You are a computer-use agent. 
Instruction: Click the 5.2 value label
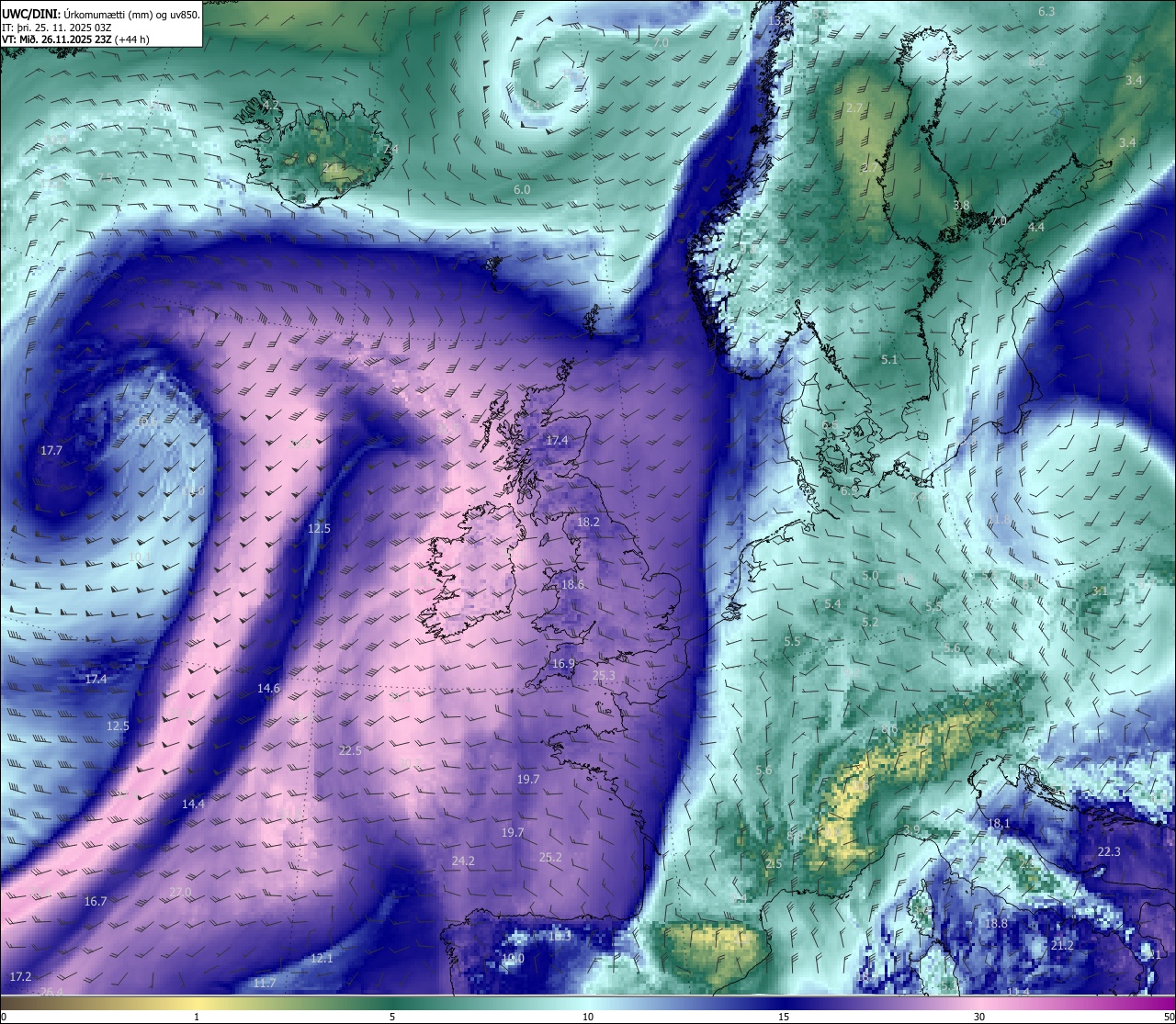[x=870, y=622]
